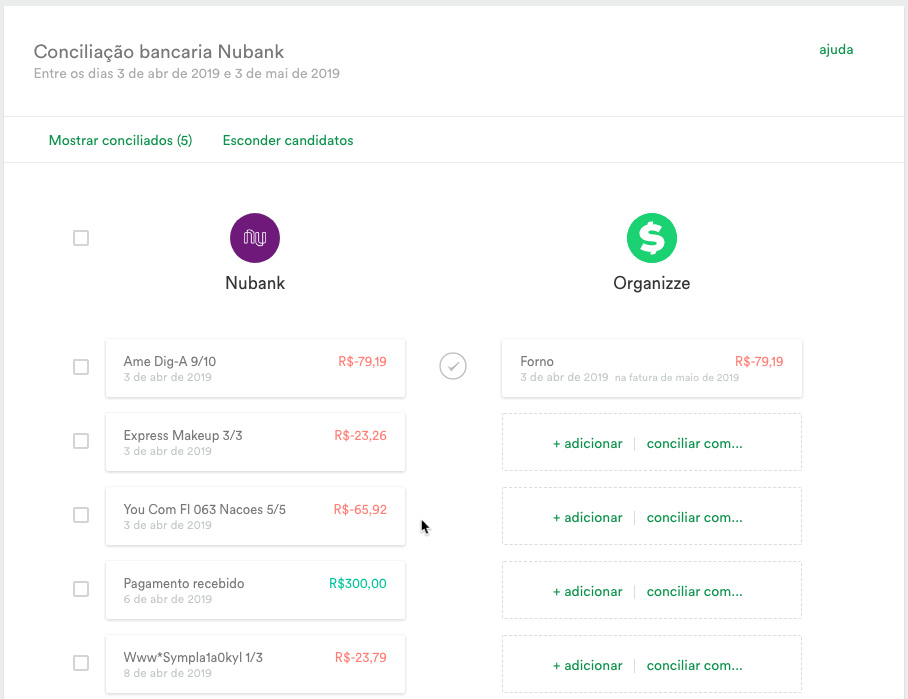Click adicionar for Pagamento recebido

pos(588,592)
